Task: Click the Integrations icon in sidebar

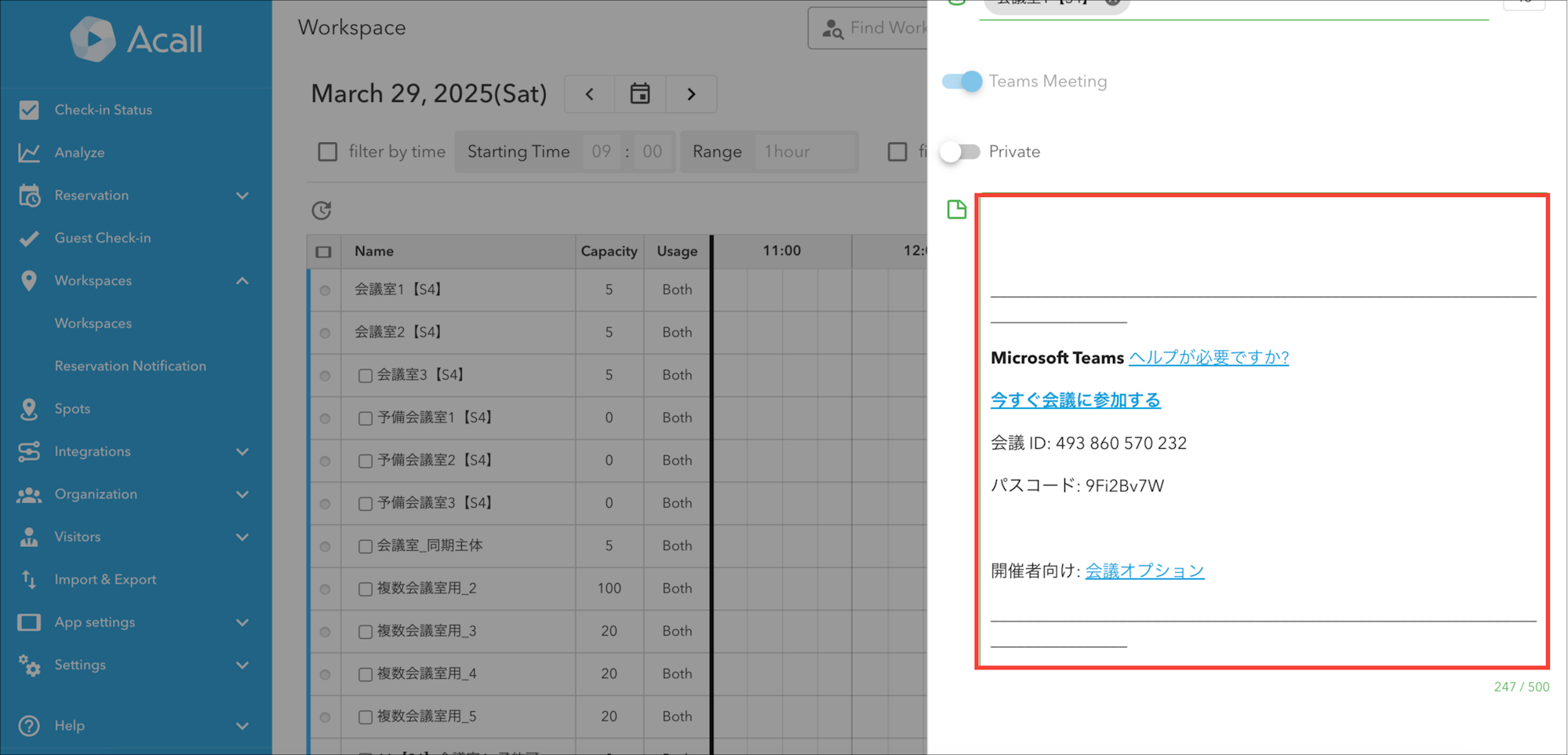Action: pyautogui.click(x=29, y=451)
